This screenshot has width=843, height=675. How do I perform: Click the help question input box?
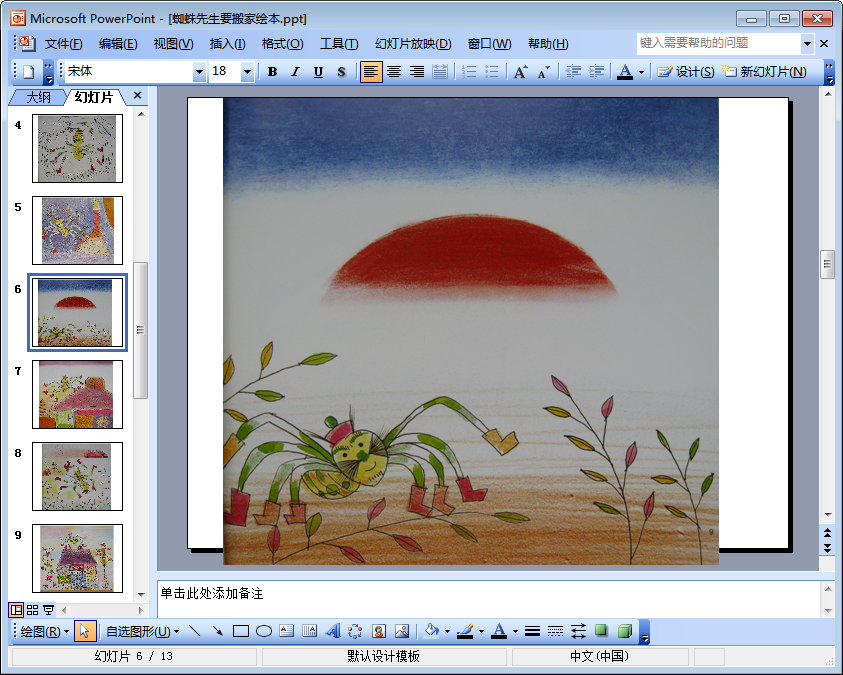click(719, 44)
